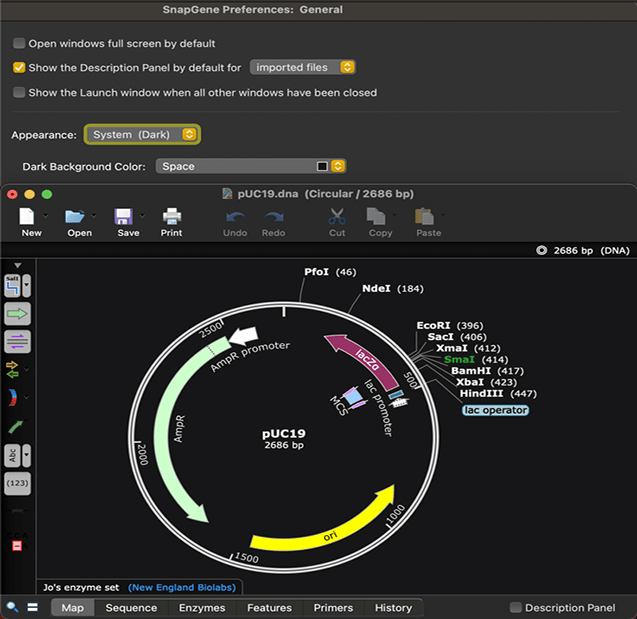Viewport: 637px width, 619px height.
Task: Click the lac operator label on map
Action: 496,410
